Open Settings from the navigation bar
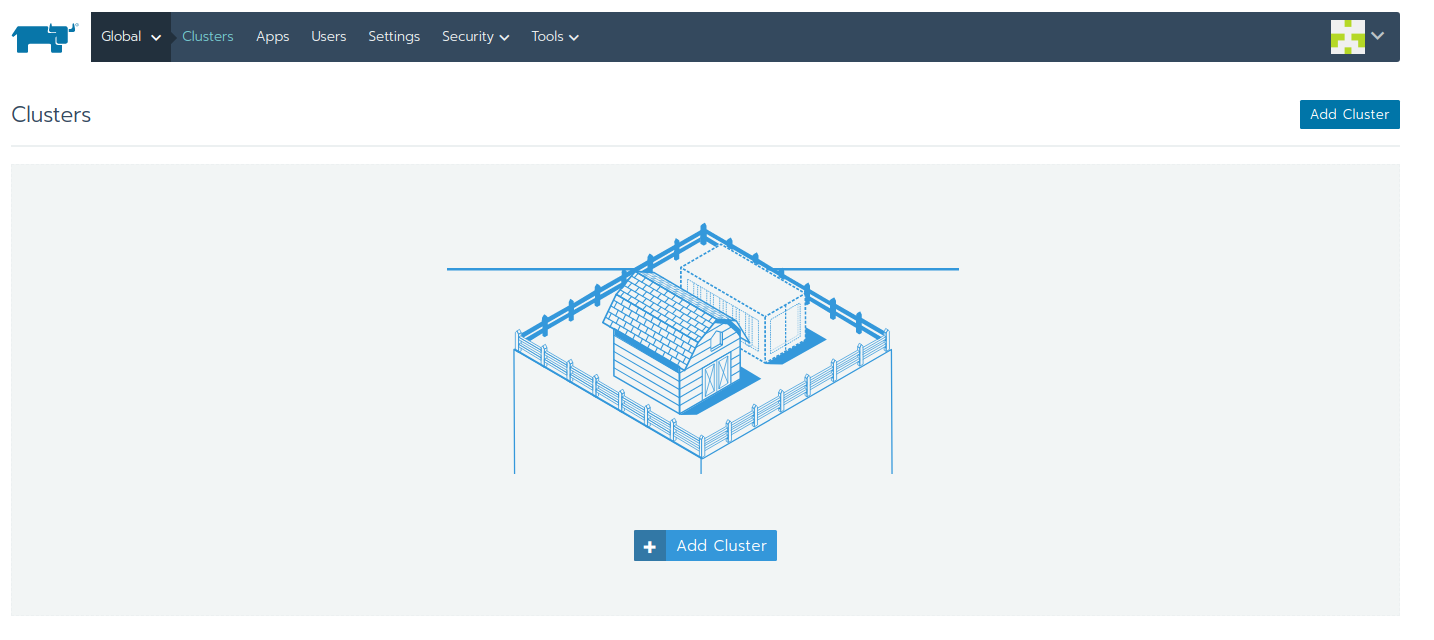1434x640 pixels. point(394,37)
